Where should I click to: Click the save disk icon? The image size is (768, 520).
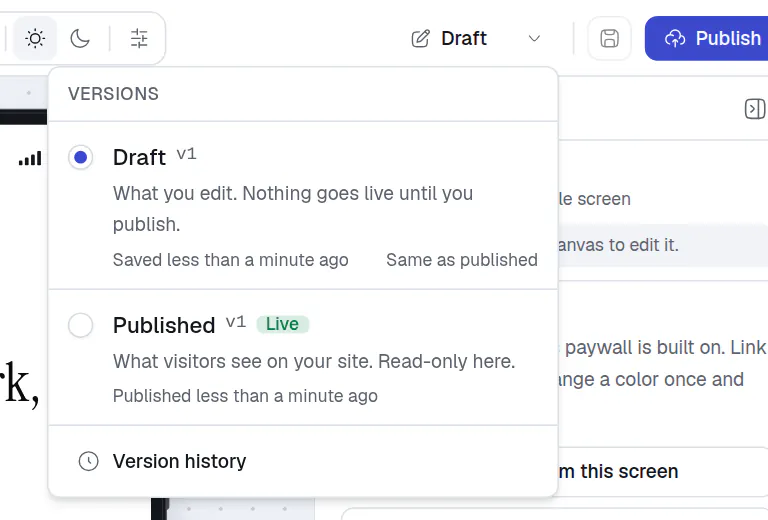609,38
